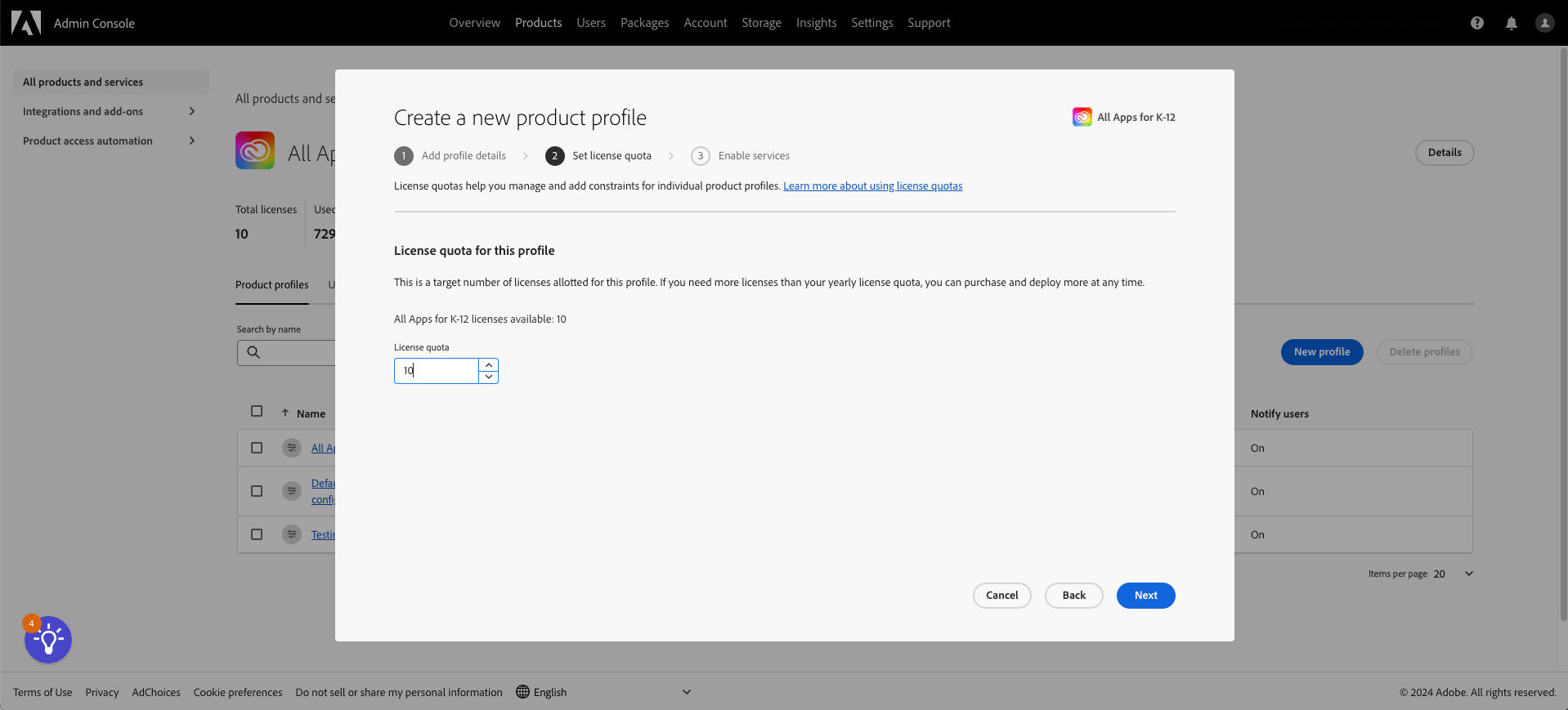Click step 3 circle Enable services
This screenshot has width=1568, height=710.
point(700,156)
